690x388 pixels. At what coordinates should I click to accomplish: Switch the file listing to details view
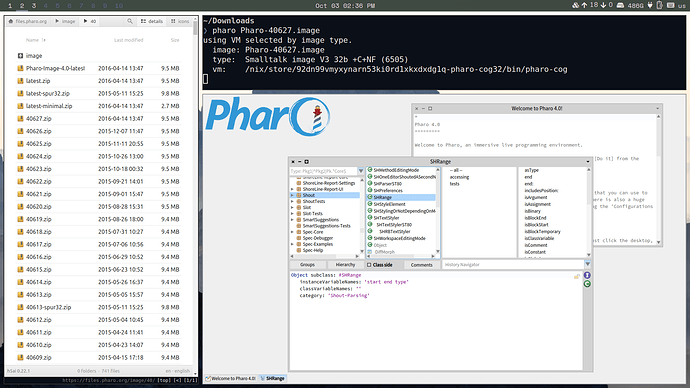click(152, 21)
